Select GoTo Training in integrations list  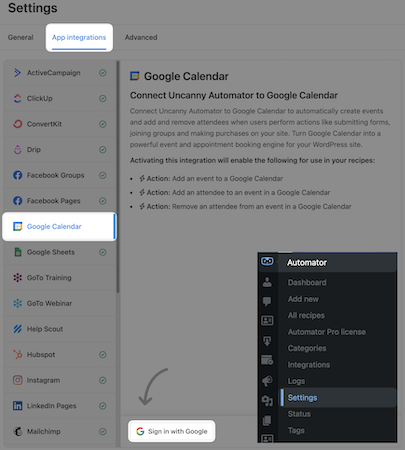coord(60,278)
